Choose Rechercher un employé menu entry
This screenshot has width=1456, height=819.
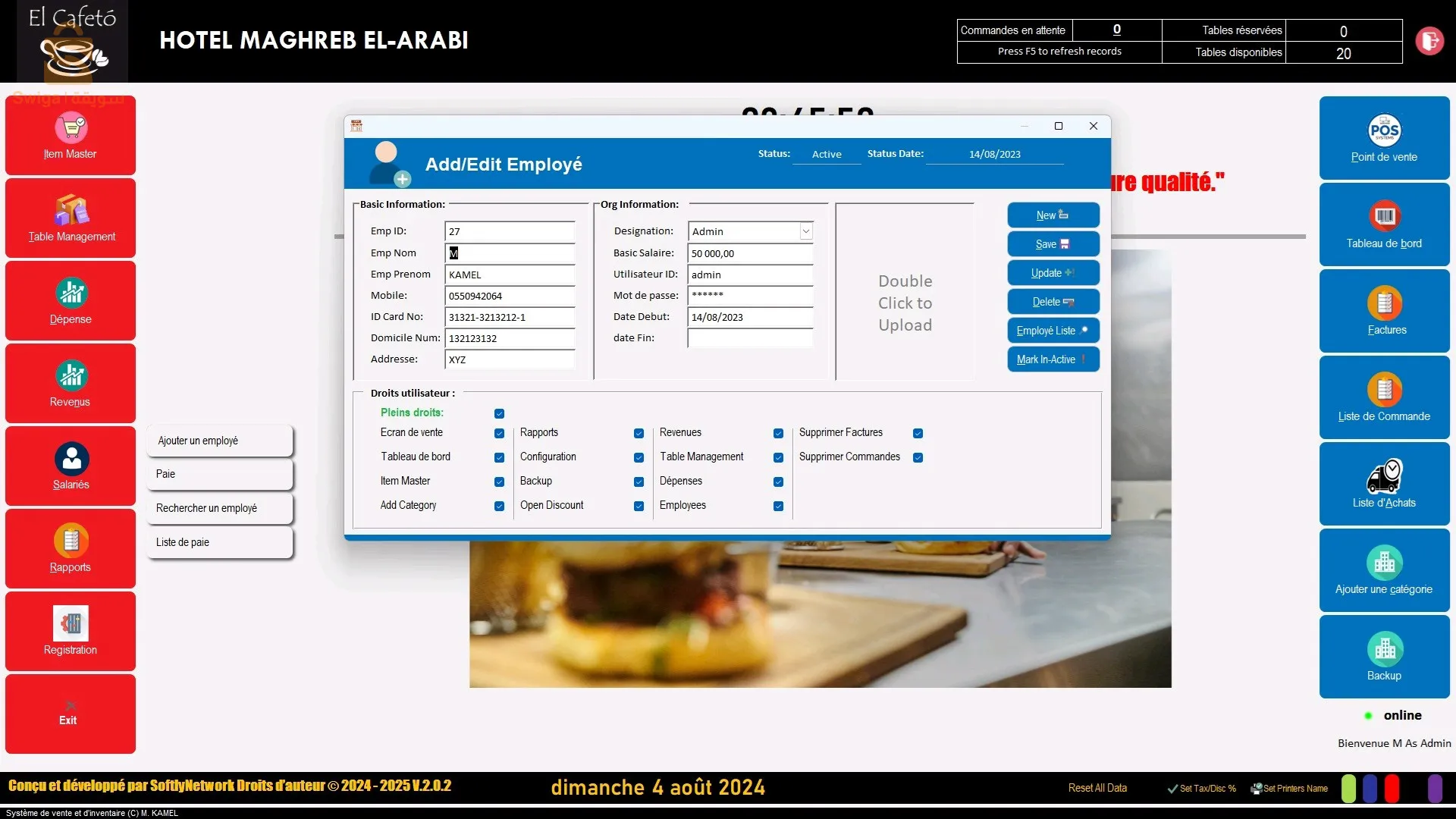tap(219, 508)
